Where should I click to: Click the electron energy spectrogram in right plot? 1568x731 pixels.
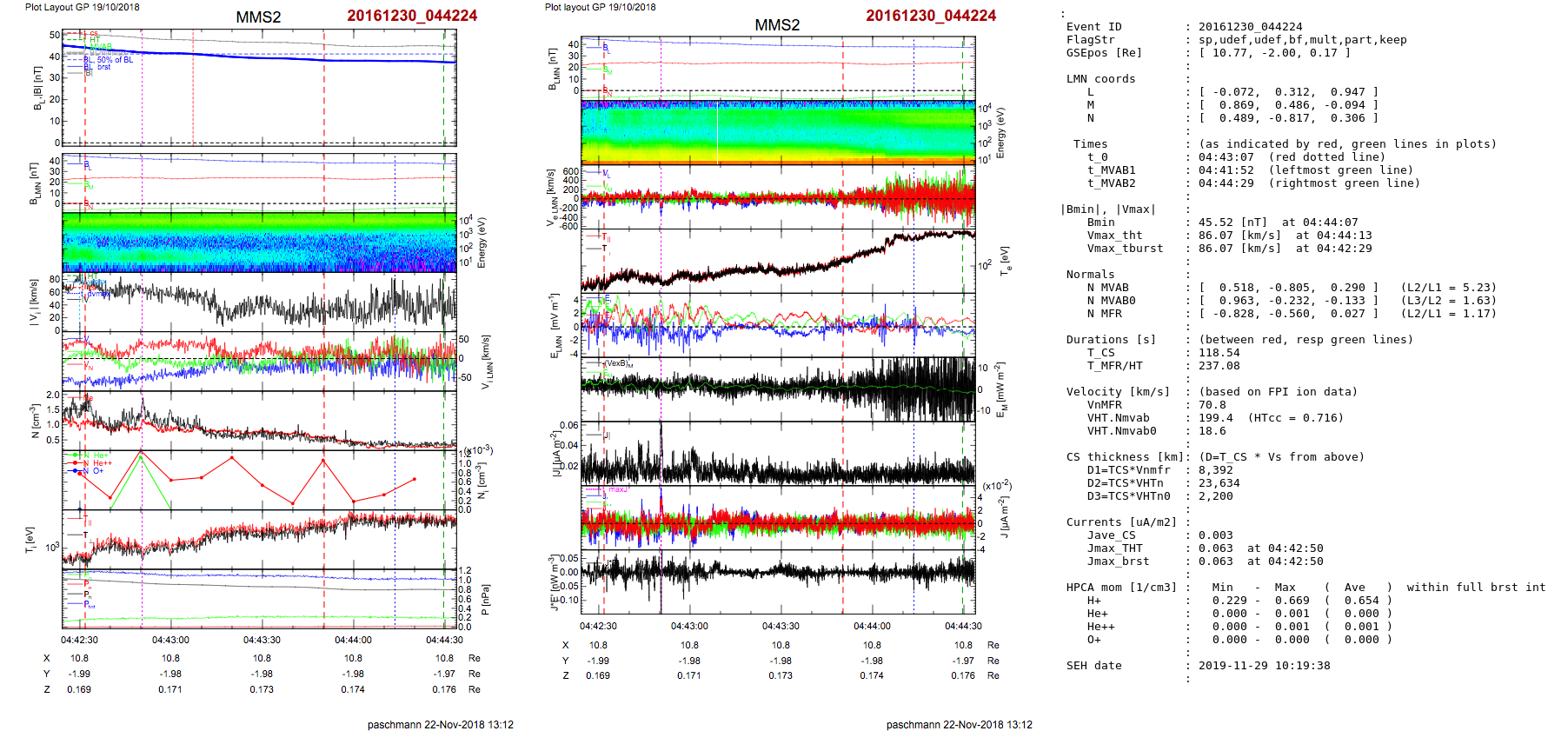[x=778, y=132]
